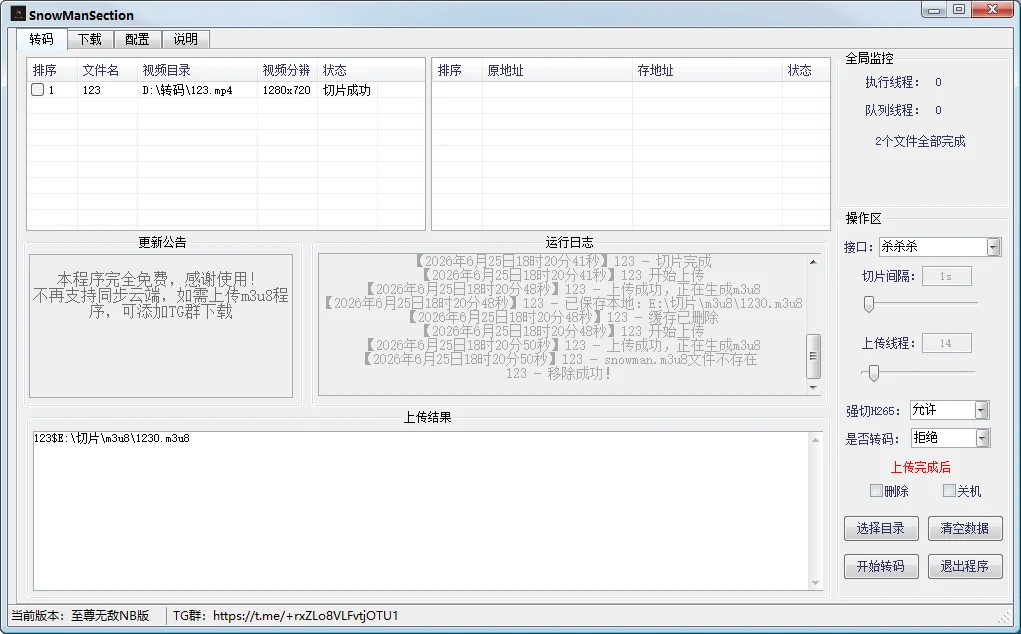
Task: Switch to the 转码 tab
Action: pyautogui.click(x=42, y=39)
